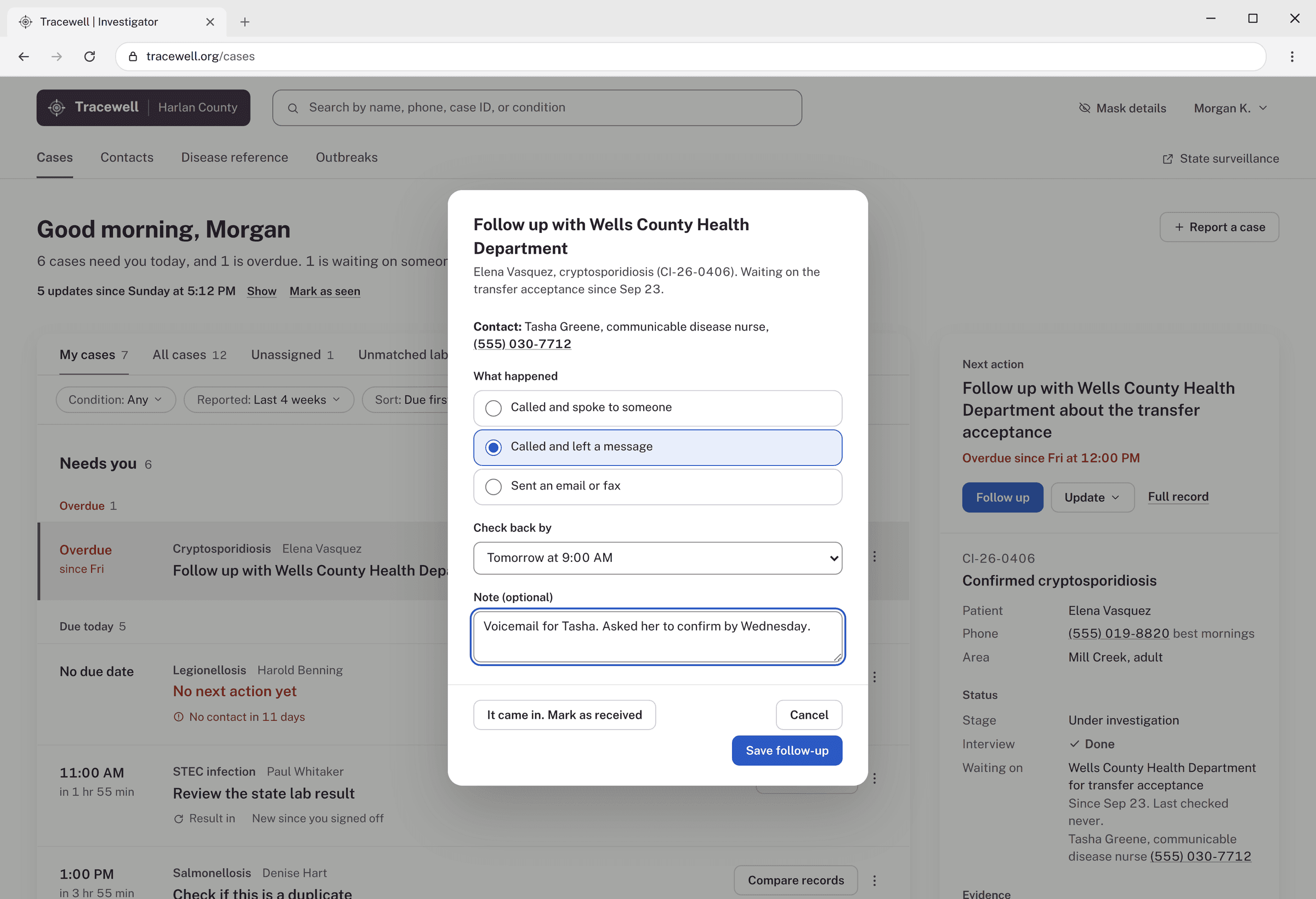
Task: Click into the Note (optional) text area
Action: pos(657,637)
